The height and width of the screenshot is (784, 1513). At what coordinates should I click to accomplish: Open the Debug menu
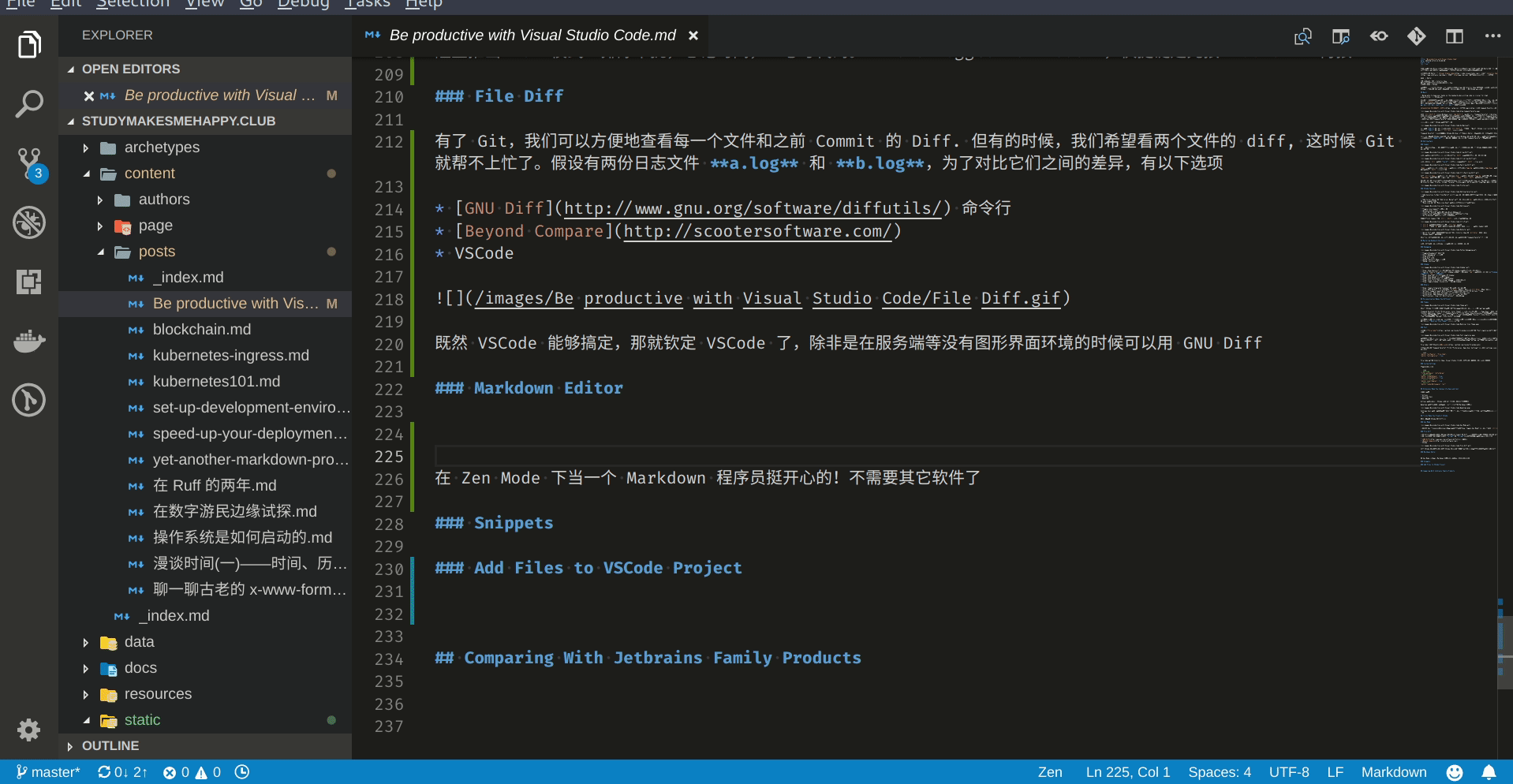[303, 4]
